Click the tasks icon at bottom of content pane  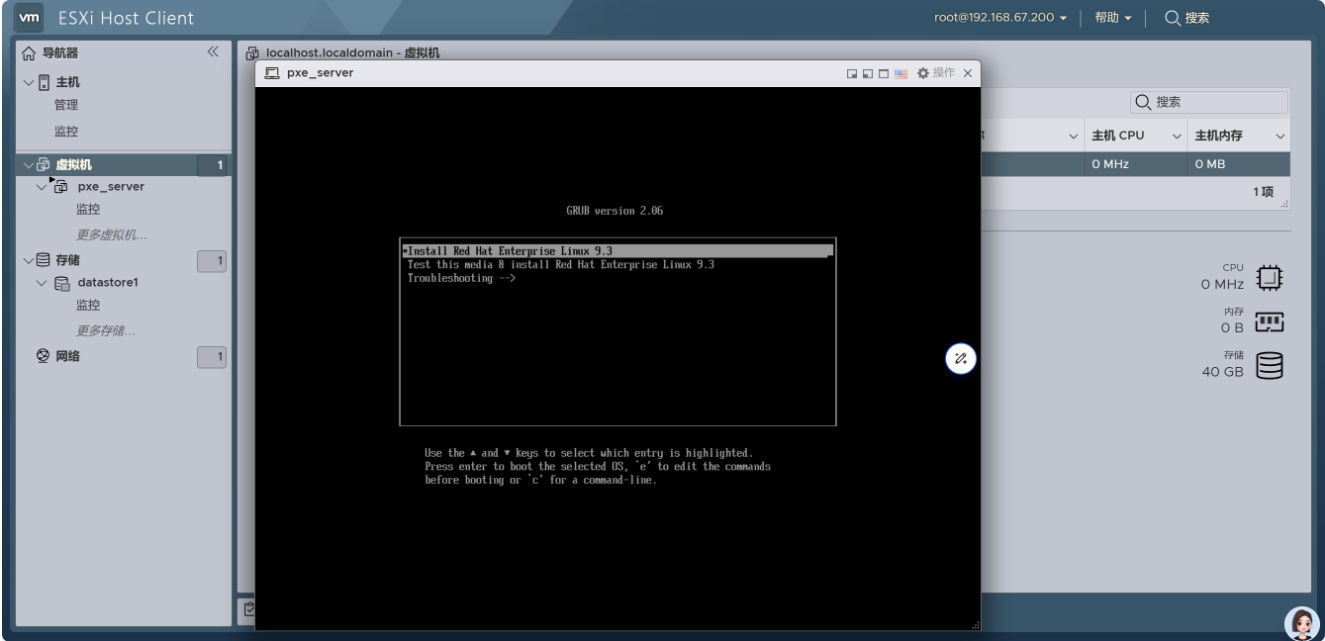249,607
